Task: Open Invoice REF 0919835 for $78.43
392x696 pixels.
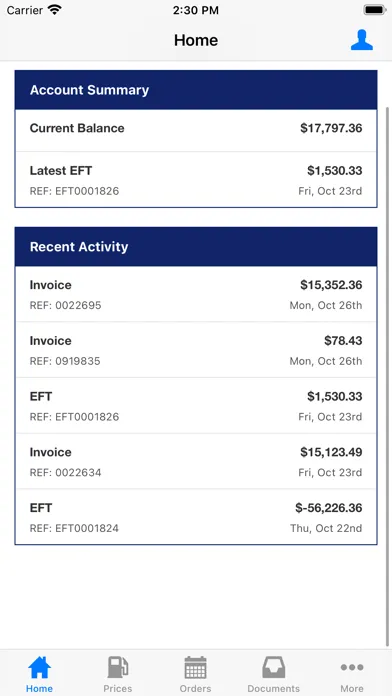Action: (196, 350)
